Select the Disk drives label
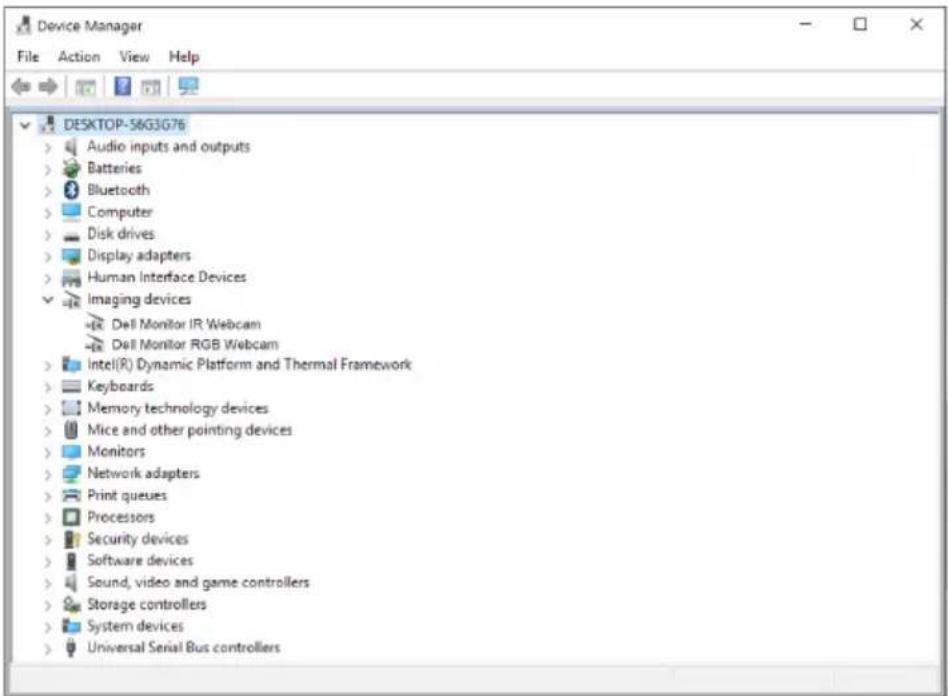The width and height of the screenshot is (948, 696). coord(121,233)
